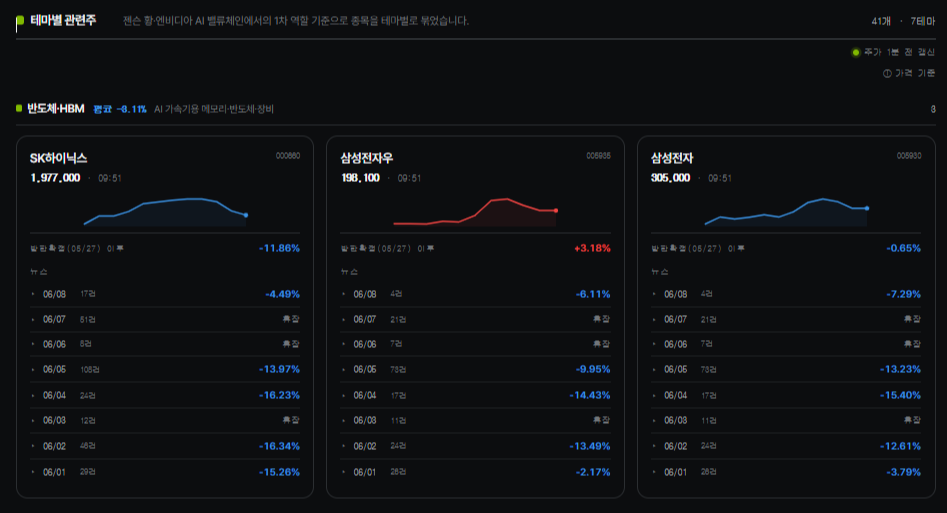The image size is (947, 513).
Task: Click 삼성전자우 06/07 row 21건 count
Action: pos(398,319)
